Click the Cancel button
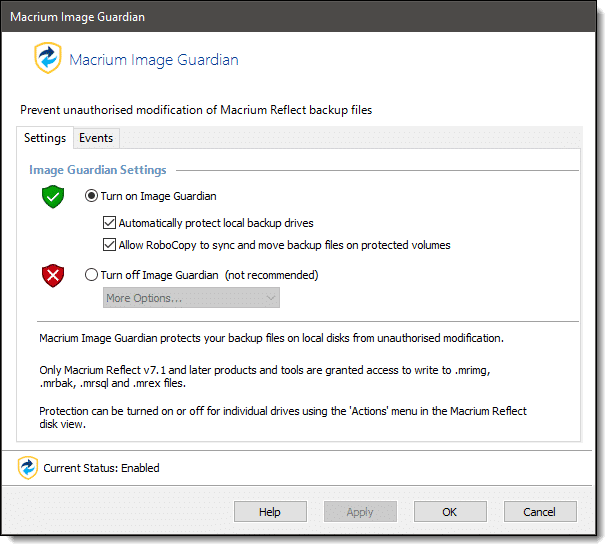 (x=540, y=512)
